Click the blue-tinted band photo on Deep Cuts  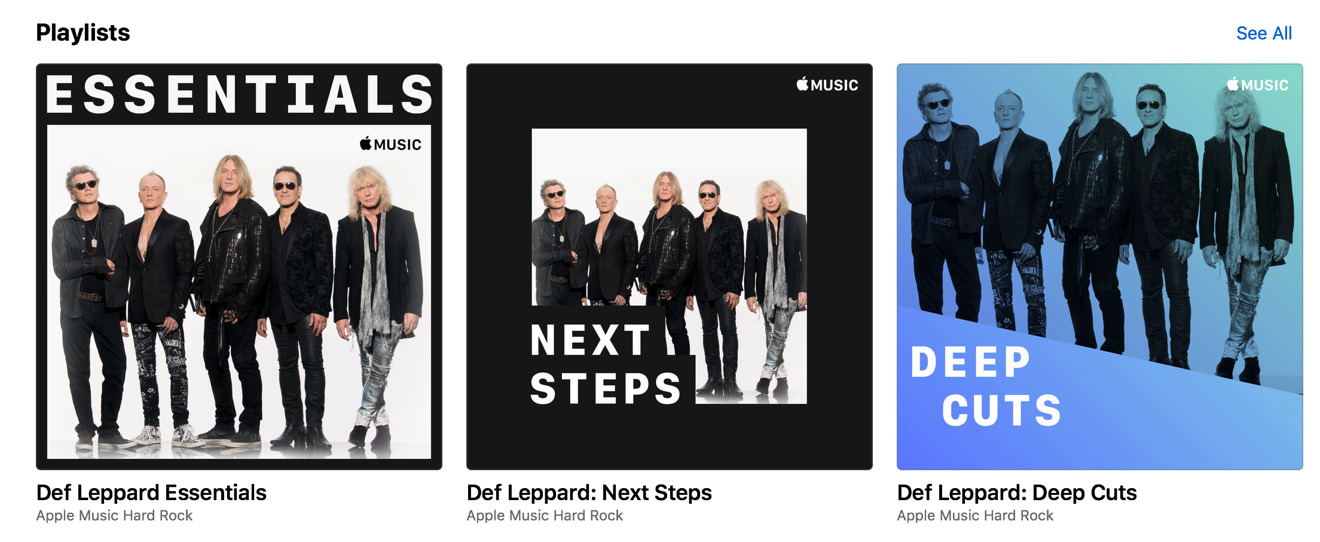[x=1100, y=220]
